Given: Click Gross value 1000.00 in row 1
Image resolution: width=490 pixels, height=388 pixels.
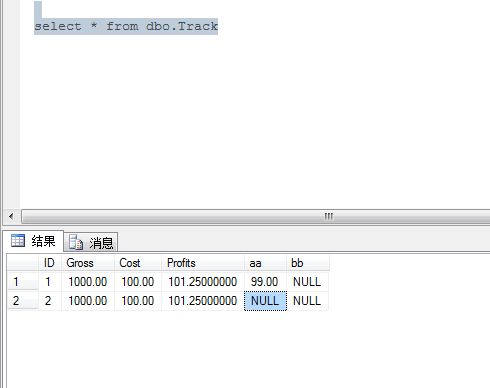Looking at the screenshot, I should pos(88,282).
